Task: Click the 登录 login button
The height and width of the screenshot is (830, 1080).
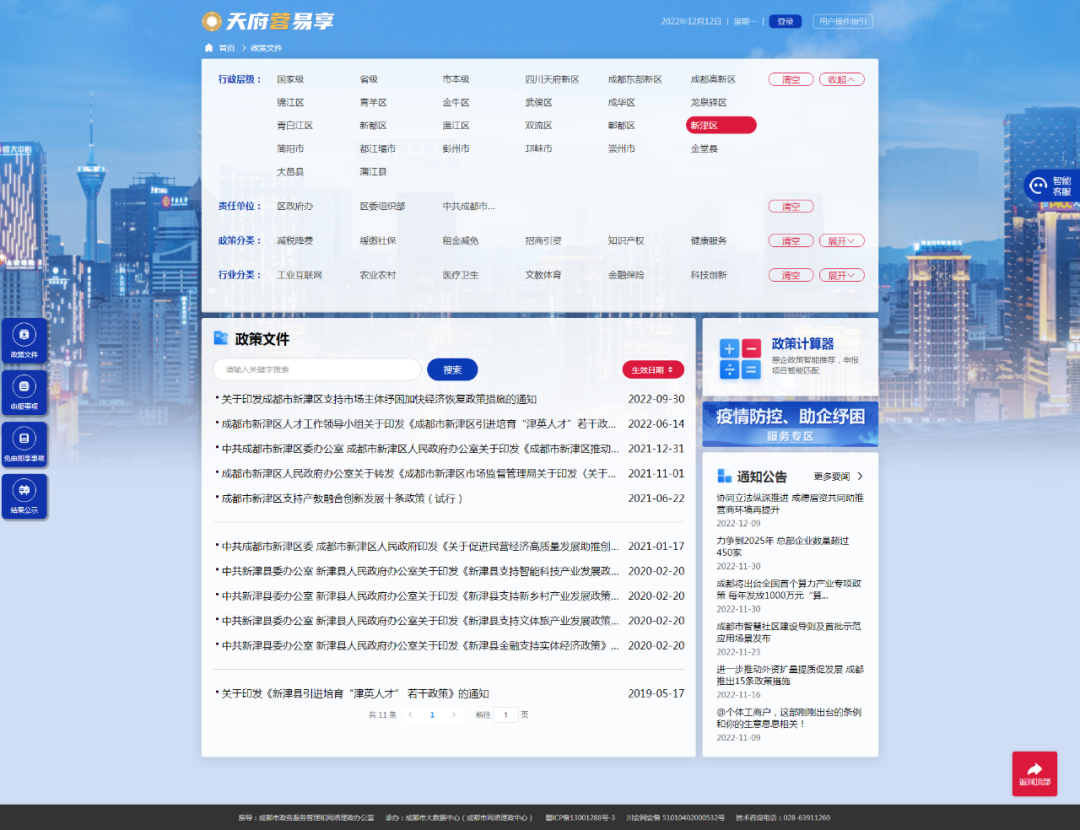Action: click(x=784, y=20)
